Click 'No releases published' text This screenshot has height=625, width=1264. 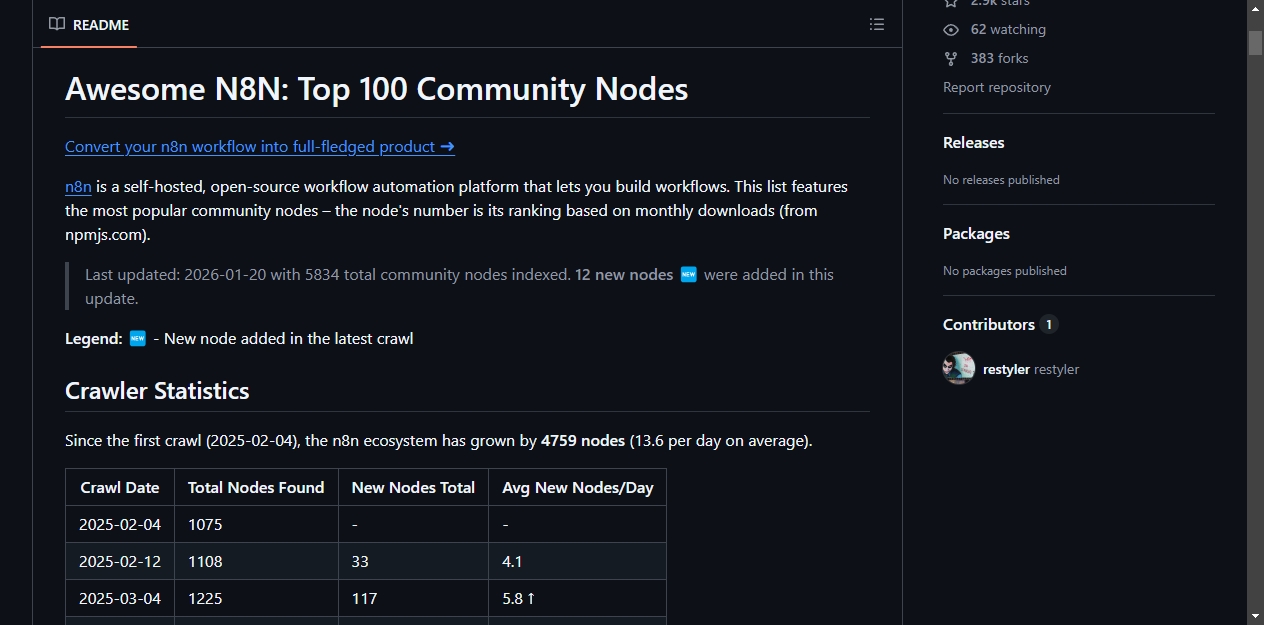pos(1001,180)
